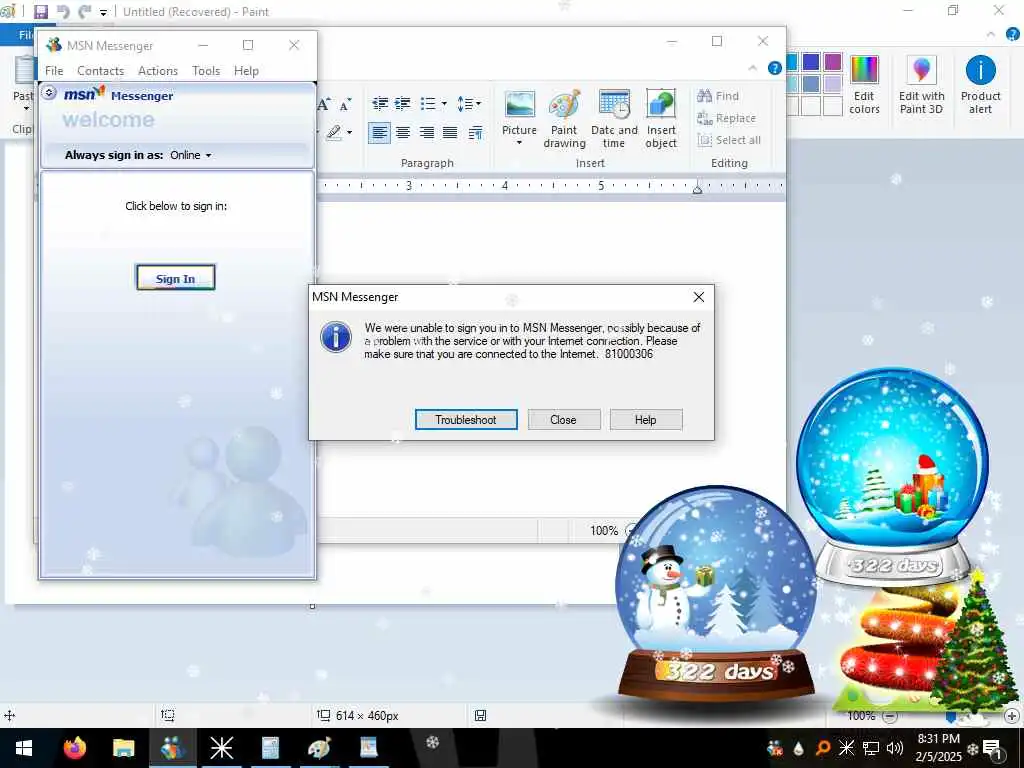Open the Tools menu in MSN Messenger
Image resolution: width=1024 pixels, height=768 pixels.
click(206, 71)
